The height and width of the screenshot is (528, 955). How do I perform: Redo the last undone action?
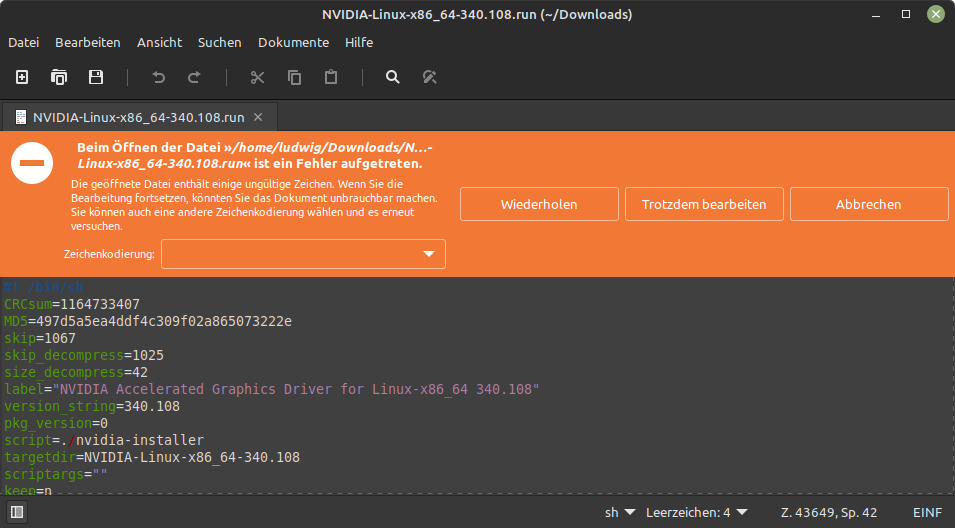194,77
